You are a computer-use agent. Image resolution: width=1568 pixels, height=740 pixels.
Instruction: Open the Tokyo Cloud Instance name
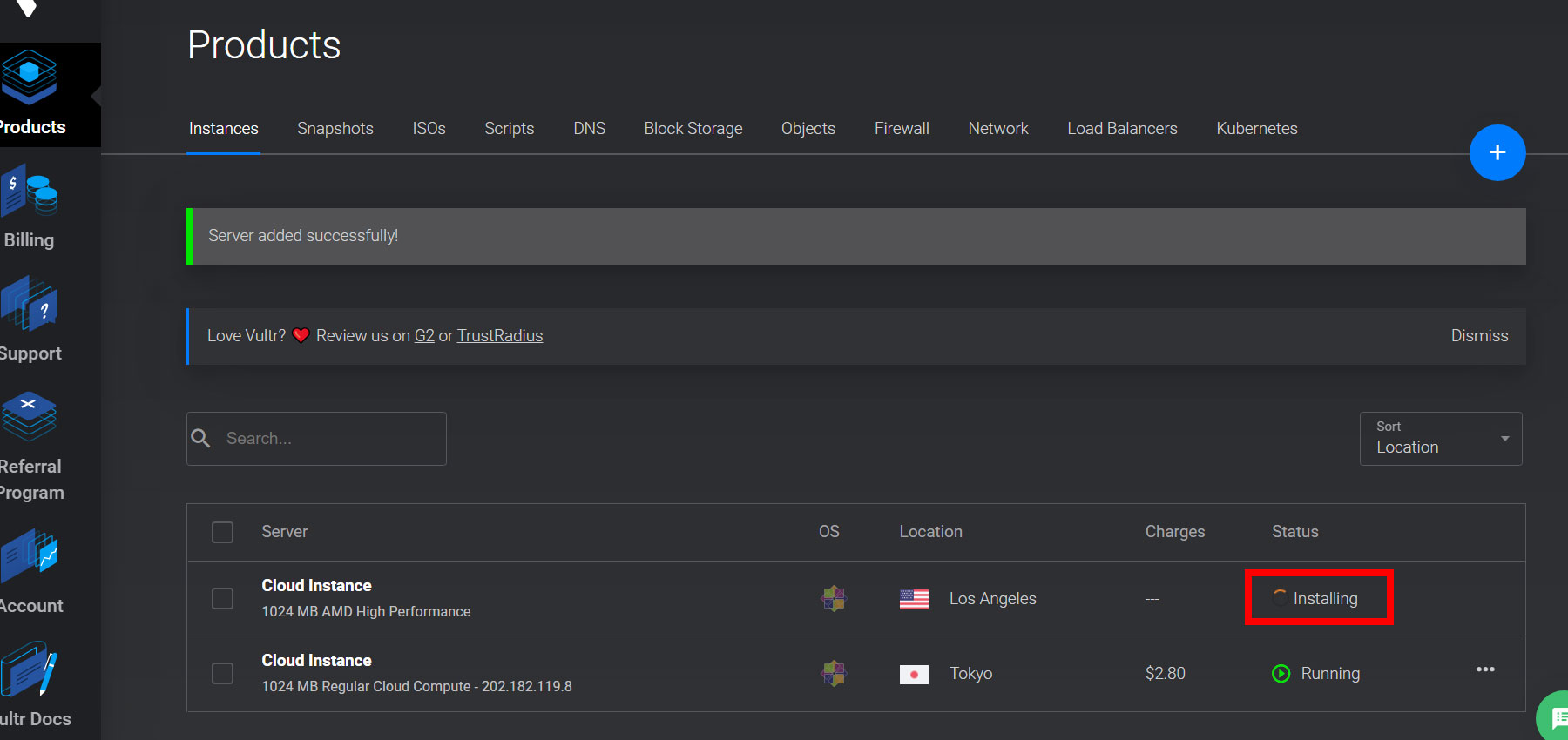pos(316,661)
